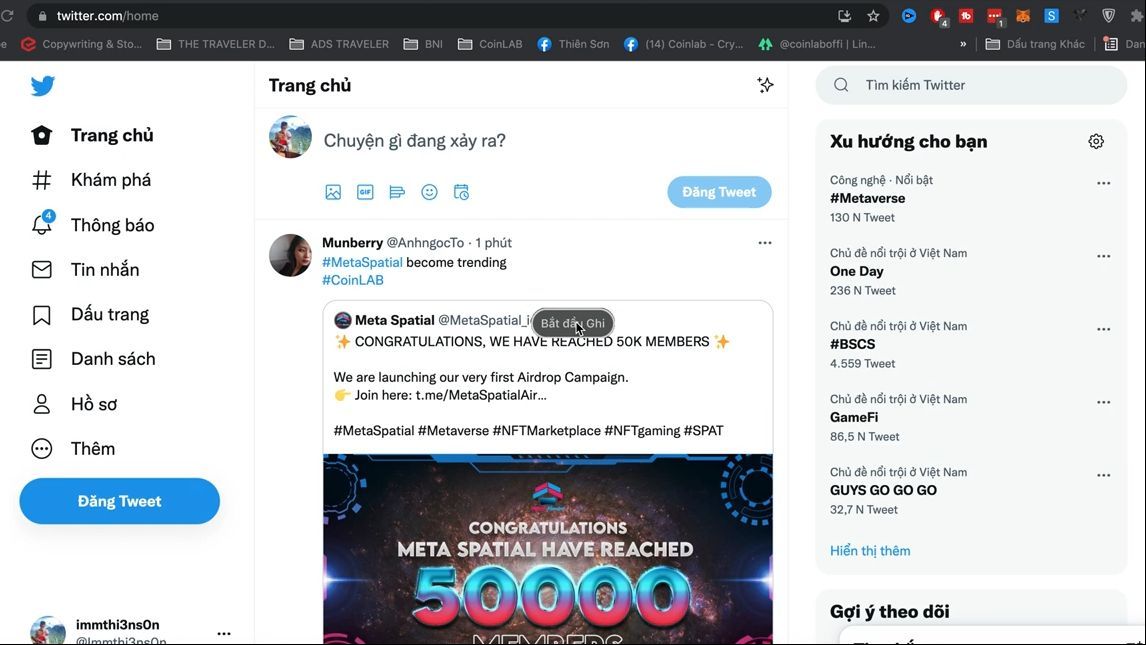Open the #BSCS trend

tap(852, 344)
